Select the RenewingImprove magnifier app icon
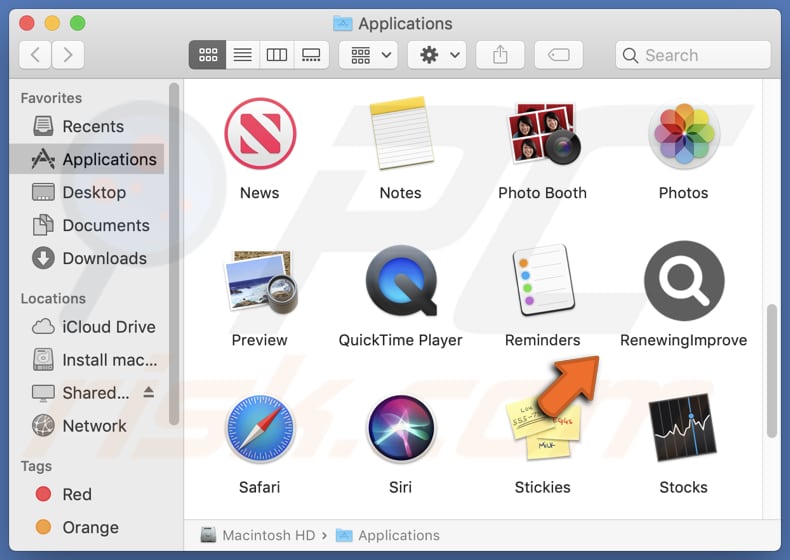This screenshot has height=560, width=790. [x=684, y=281]
